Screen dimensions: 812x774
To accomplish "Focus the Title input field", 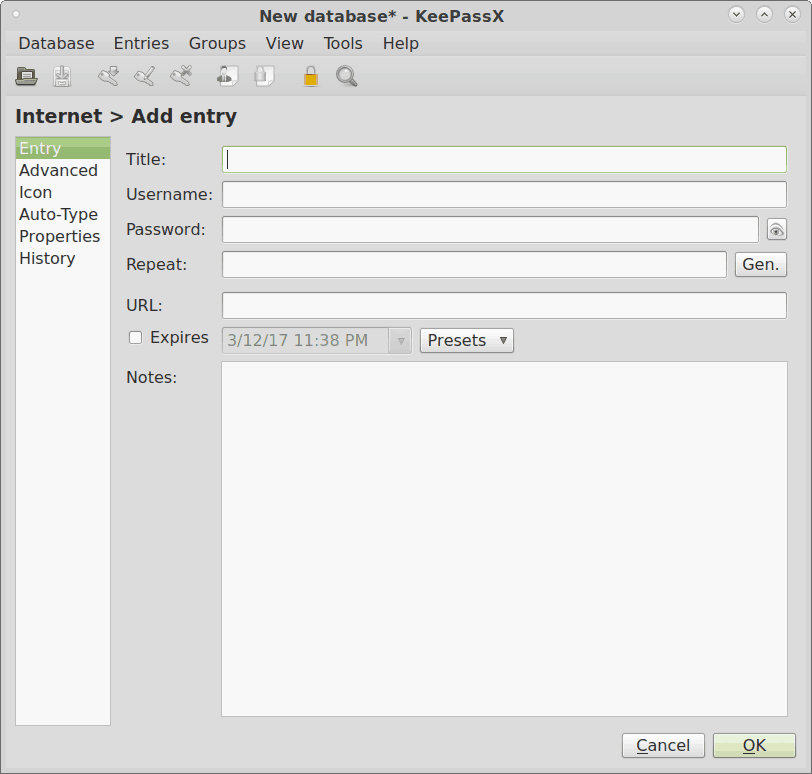I will [504, 159].
